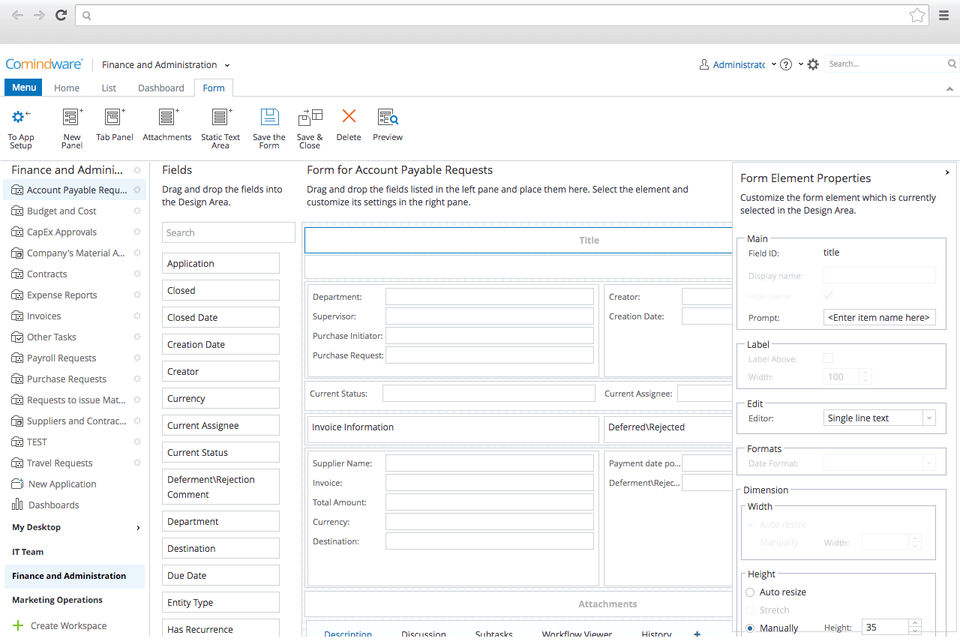Viewport: 960px width, 644px height.
Task: Select the Current Assignee field item
Action: coord(220,425)
